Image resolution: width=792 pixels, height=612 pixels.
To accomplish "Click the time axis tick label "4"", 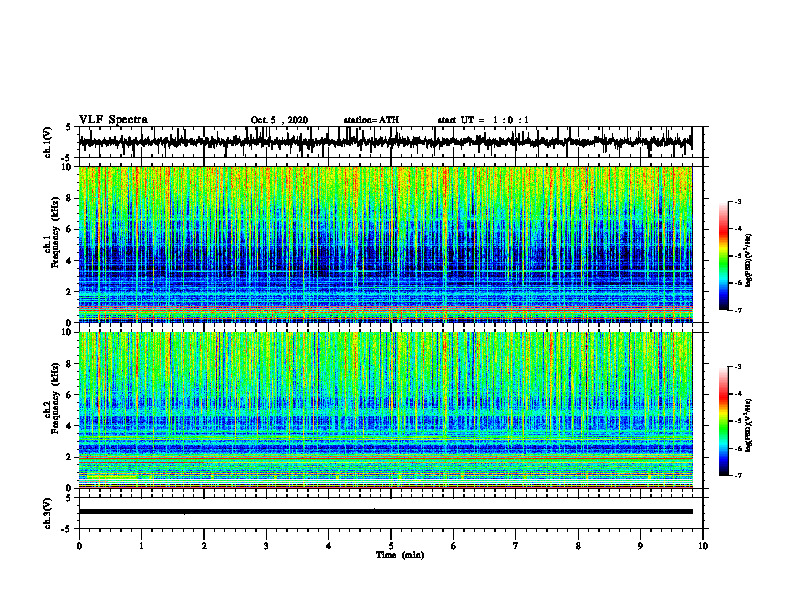I will click(328, 545).
